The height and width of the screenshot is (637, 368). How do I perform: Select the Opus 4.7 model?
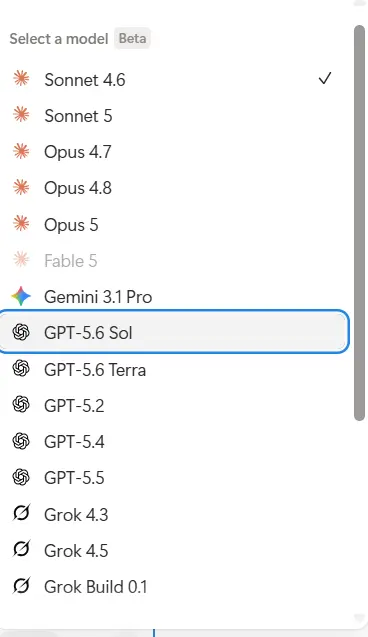tap(174, 152)
